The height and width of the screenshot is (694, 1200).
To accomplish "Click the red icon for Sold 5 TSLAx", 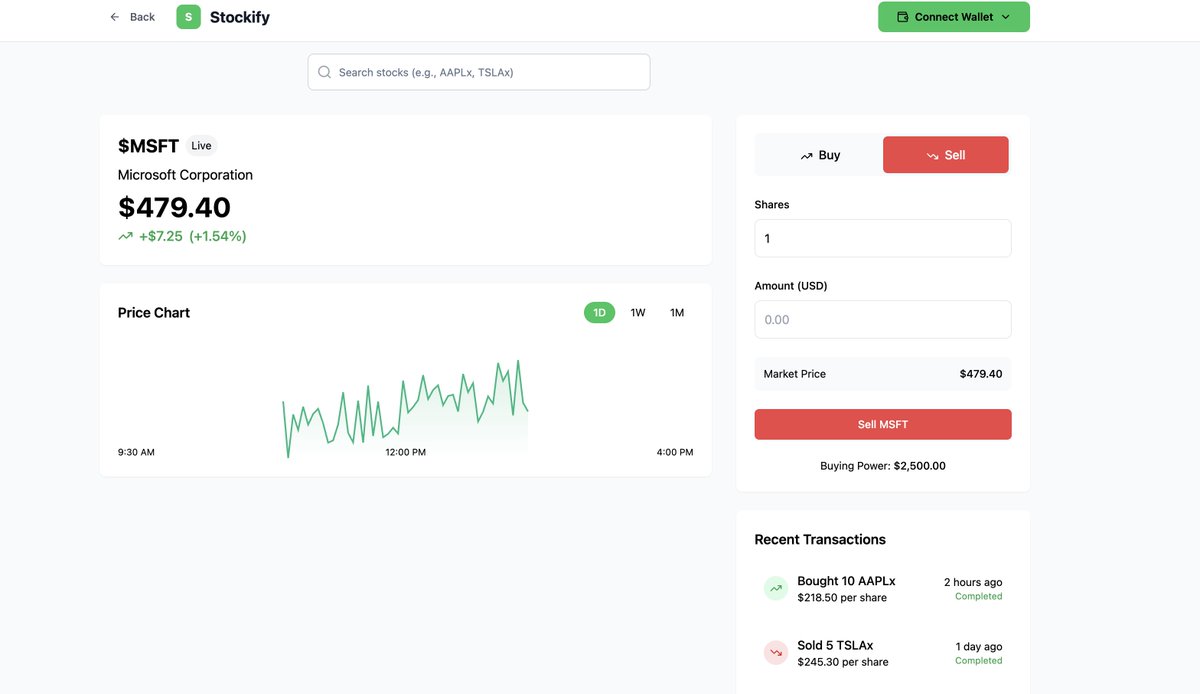I will (776, 653).
